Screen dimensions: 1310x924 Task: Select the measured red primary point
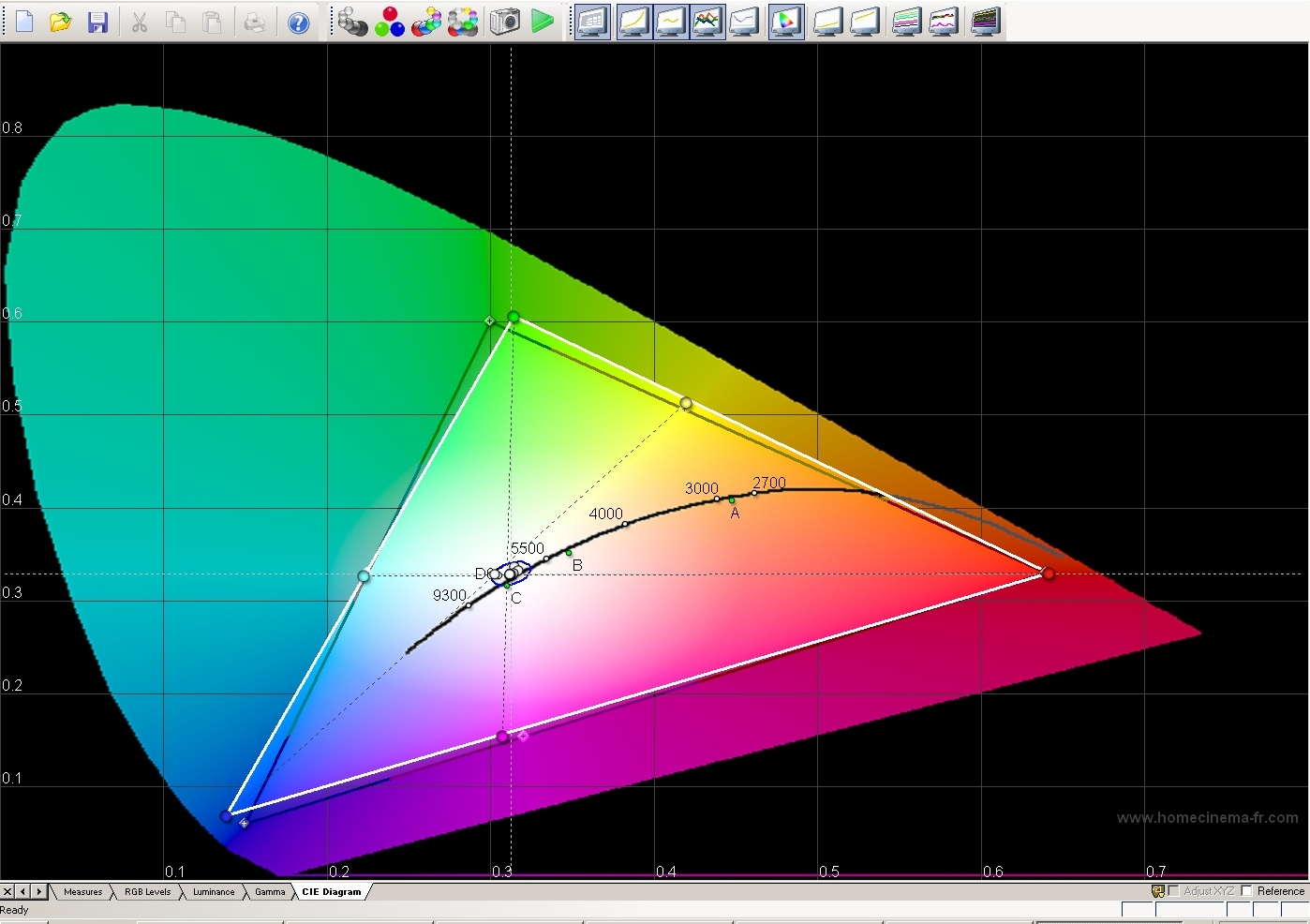coord(1049,574)
